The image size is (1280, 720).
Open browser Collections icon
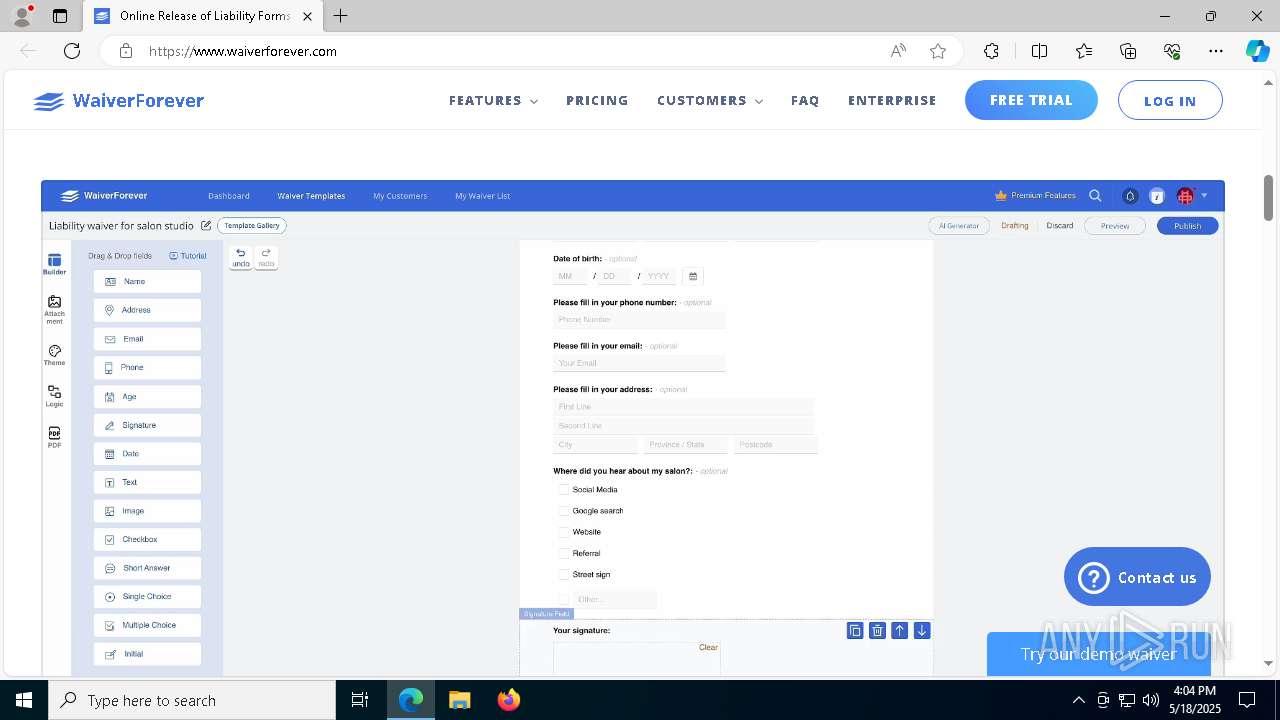1128,51
